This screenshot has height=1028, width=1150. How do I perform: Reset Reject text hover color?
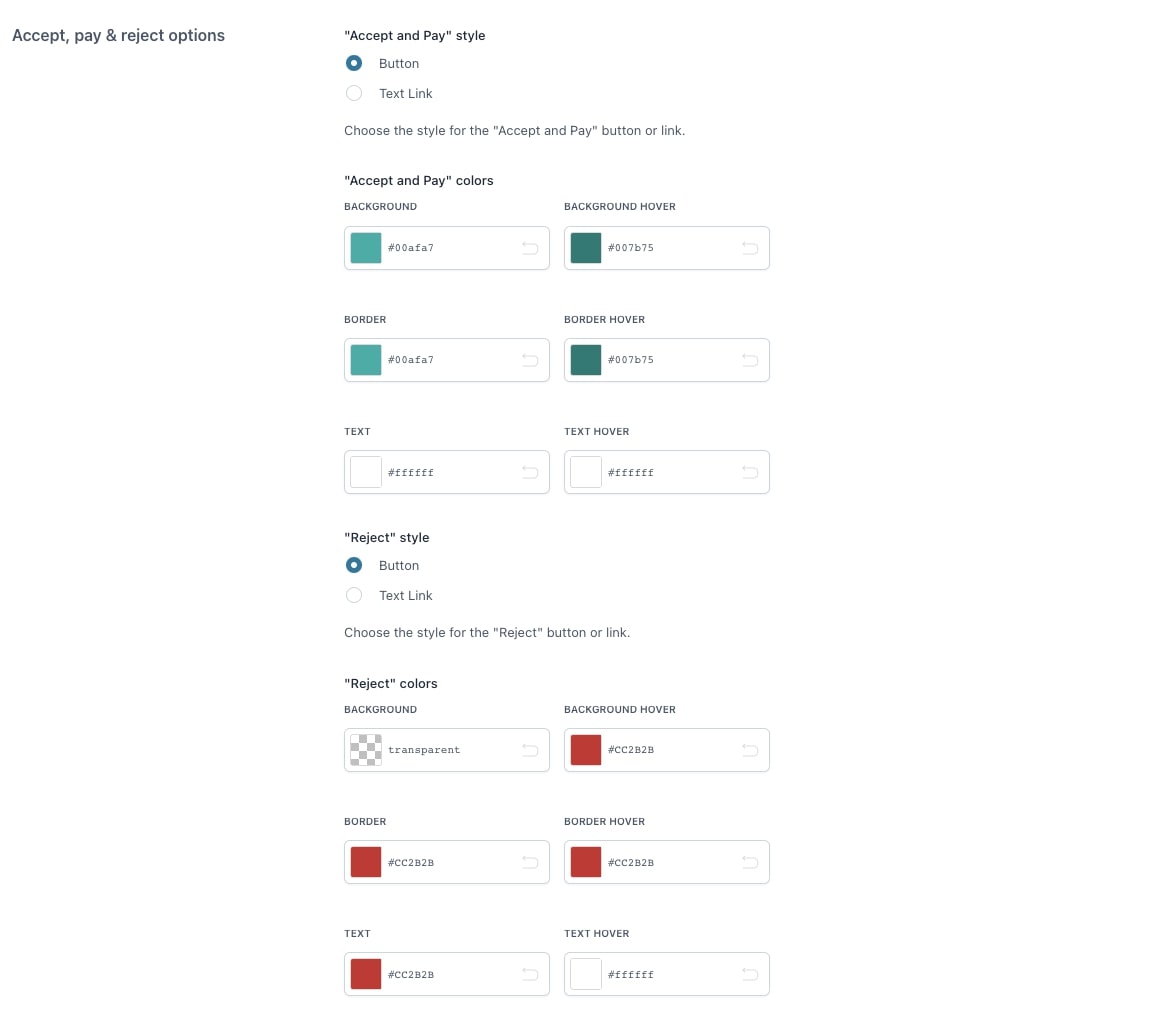(x=750, y=974)
